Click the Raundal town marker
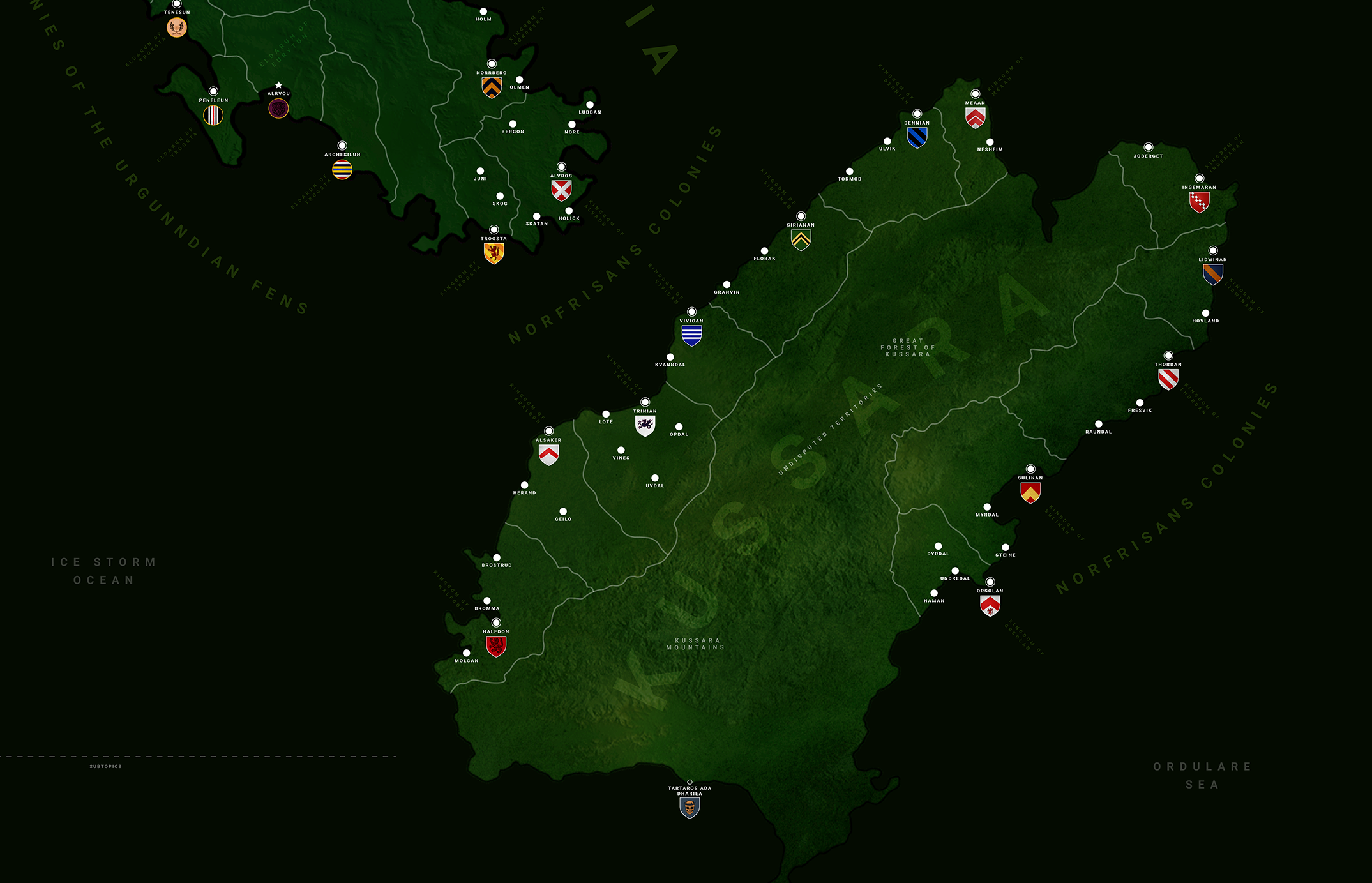The height and width of the screenshot is (883, 1372). click(x=1098, y=424)
